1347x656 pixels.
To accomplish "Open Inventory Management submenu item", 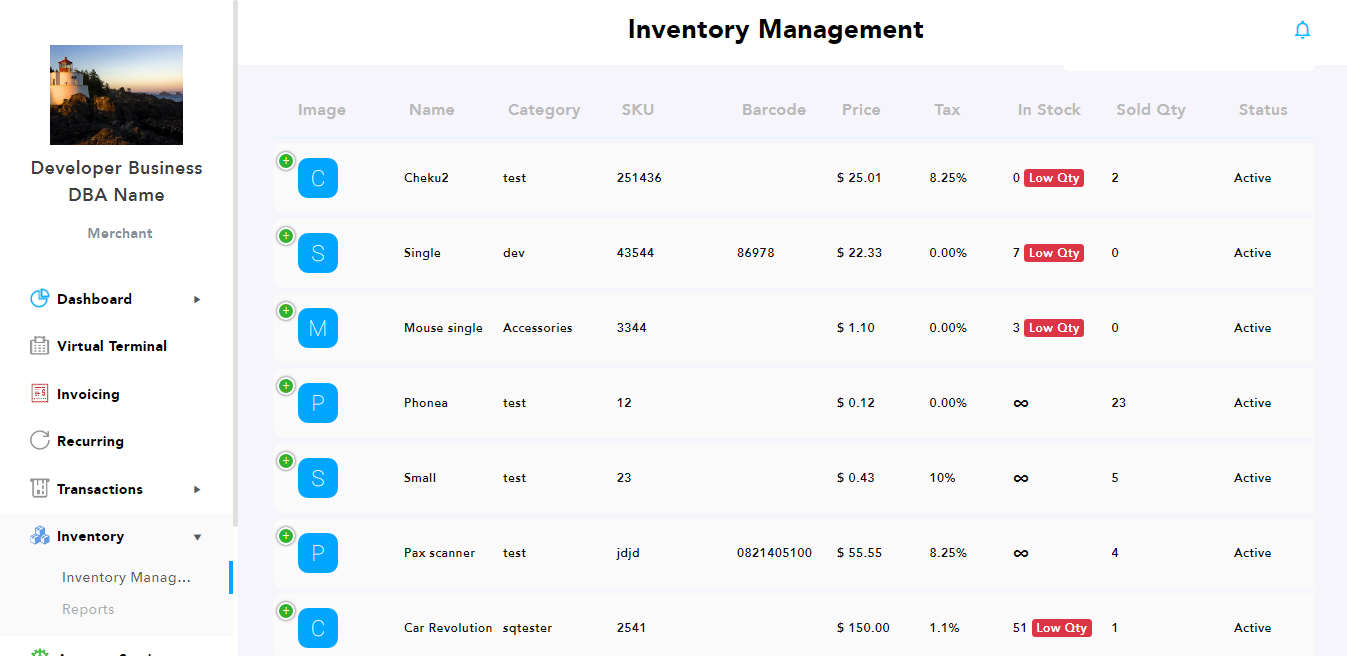I will click(x=126, y=577).
